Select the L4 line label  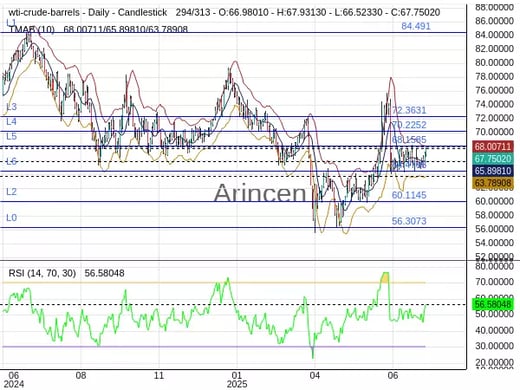11,121
